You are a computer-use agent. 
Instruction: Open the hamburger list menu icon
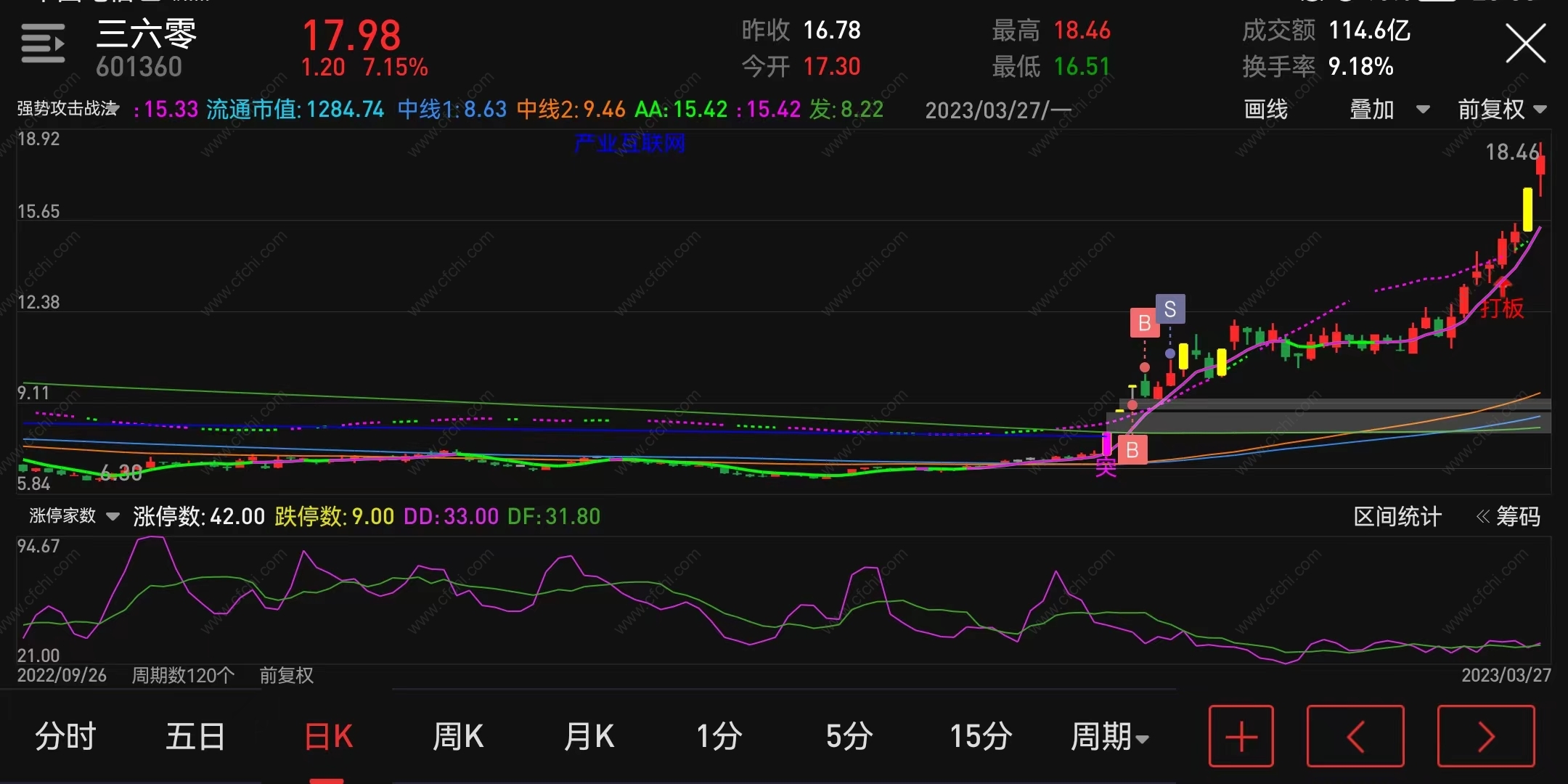point(43,44)
